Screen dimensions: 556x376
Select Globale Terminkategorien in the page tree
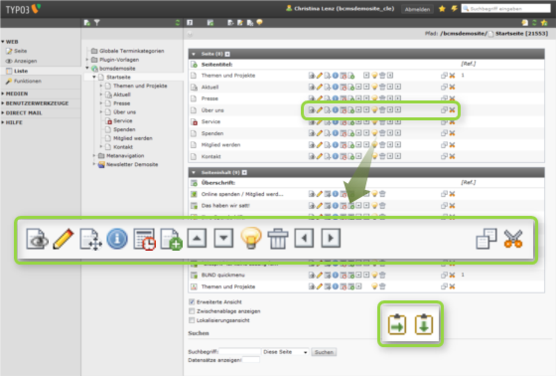coord(132,51)
